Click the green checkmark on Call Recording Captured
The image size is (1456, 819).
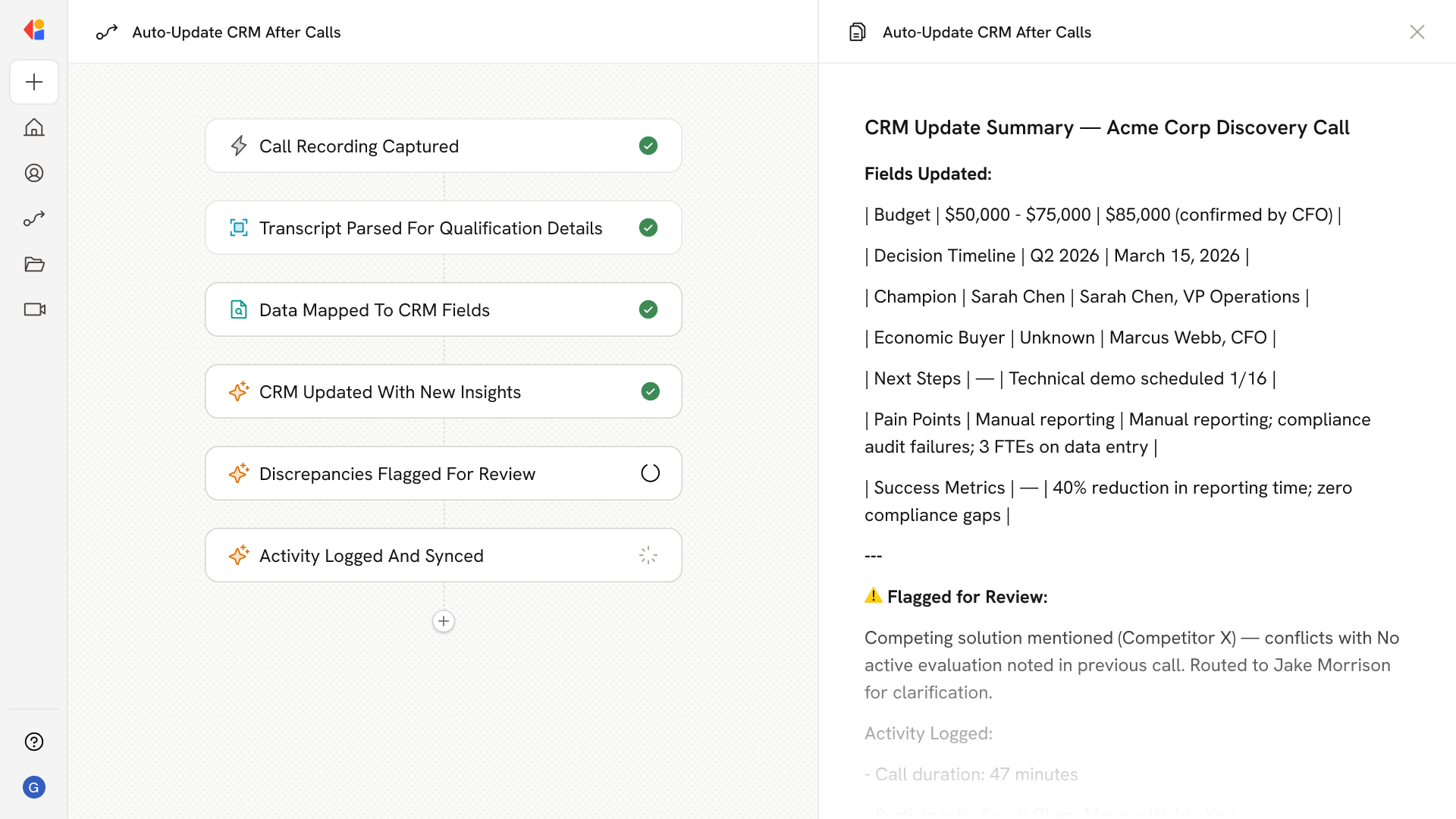tap(648, 146)
